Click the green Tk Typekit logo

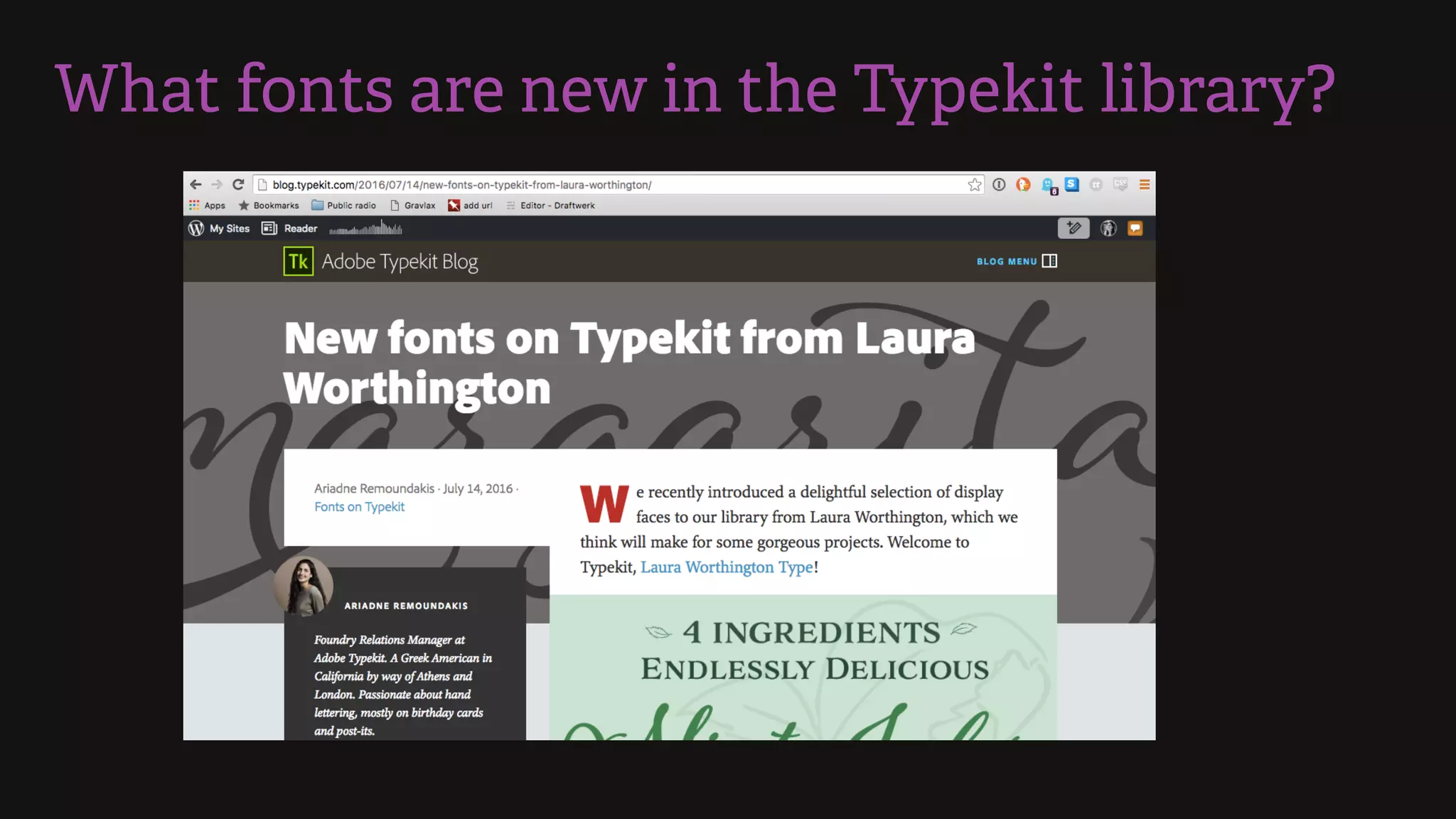[299, 262]
